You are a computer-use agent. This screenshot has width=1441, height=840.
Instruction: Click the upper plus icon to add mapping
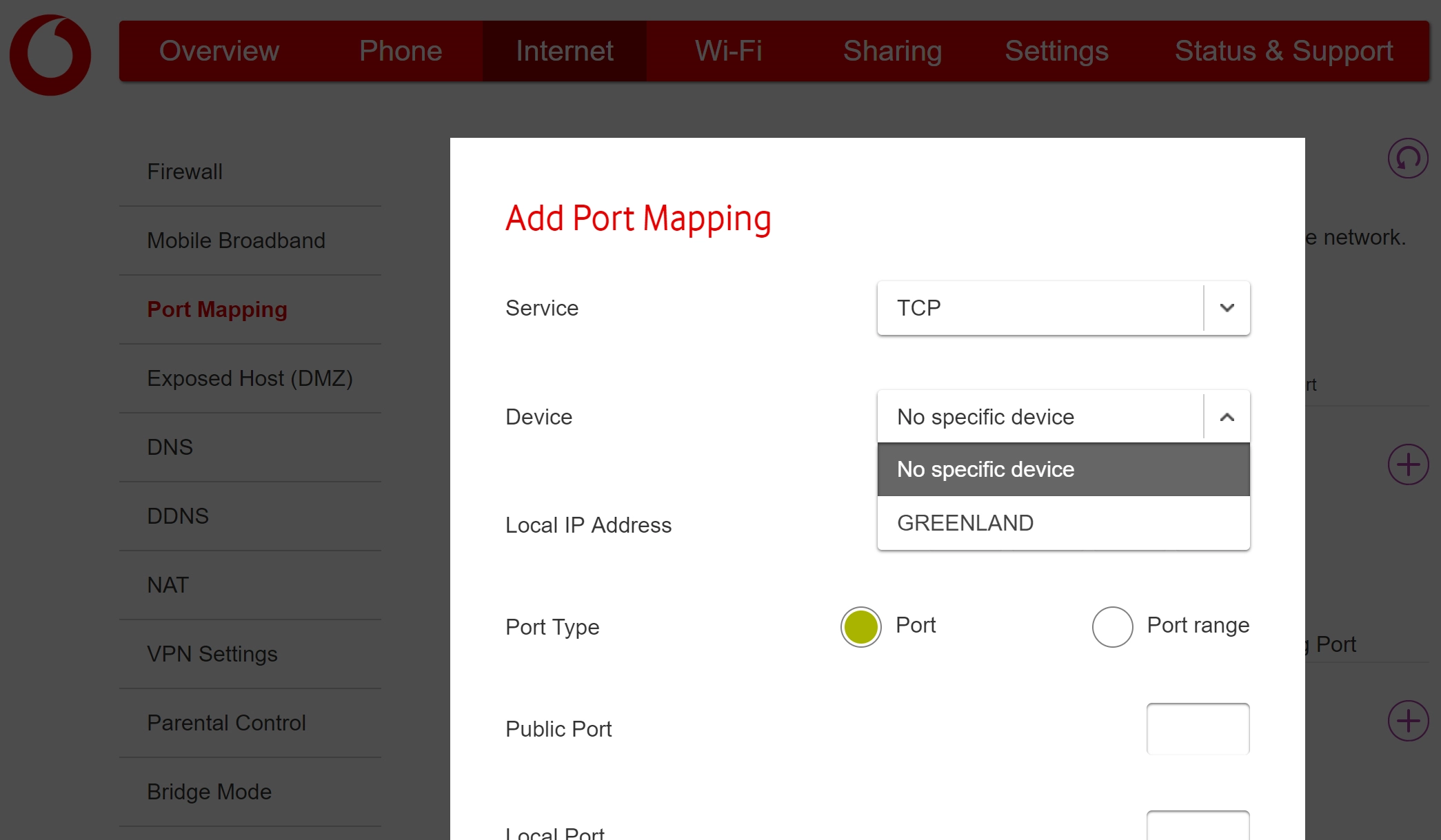[x=1407, y=464]
